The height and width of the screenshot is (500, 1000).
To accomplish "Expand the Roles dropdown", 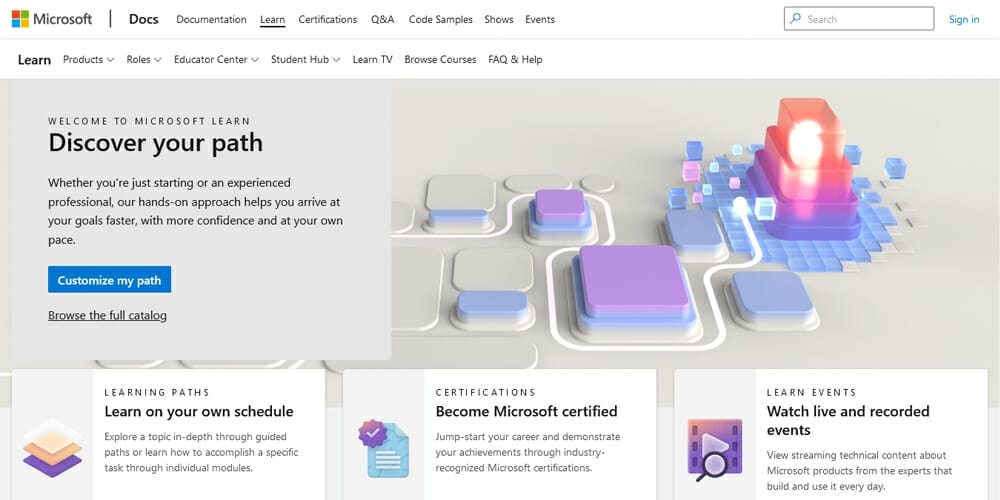I will pos(144,59).
